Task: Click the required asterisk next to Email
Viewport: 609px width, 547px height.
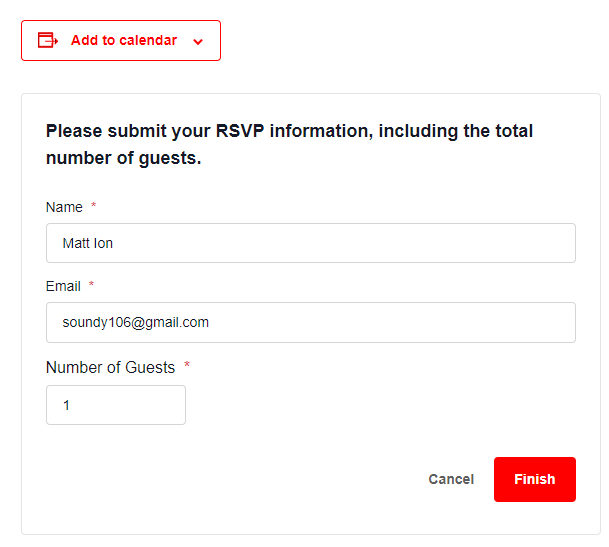Action: point(92,285)
